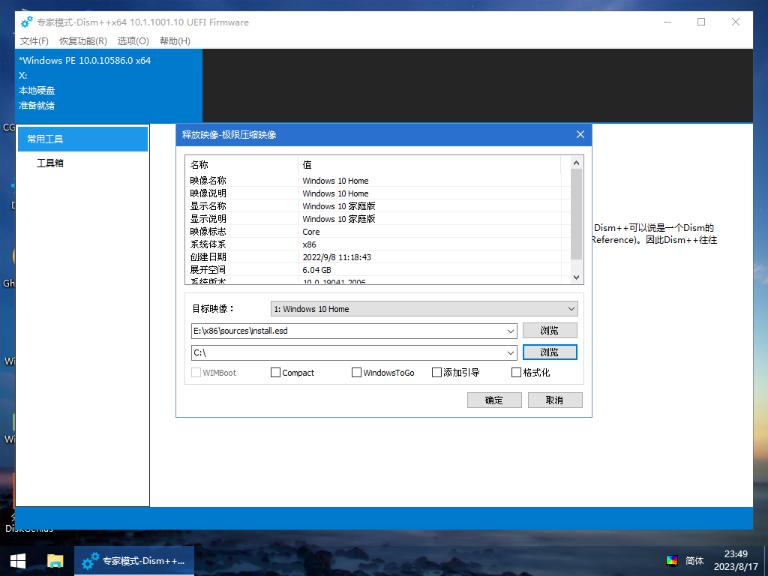Click the image info scrollbar up arrow
This screenshot has width=768, height=576.
click(576, 163)
